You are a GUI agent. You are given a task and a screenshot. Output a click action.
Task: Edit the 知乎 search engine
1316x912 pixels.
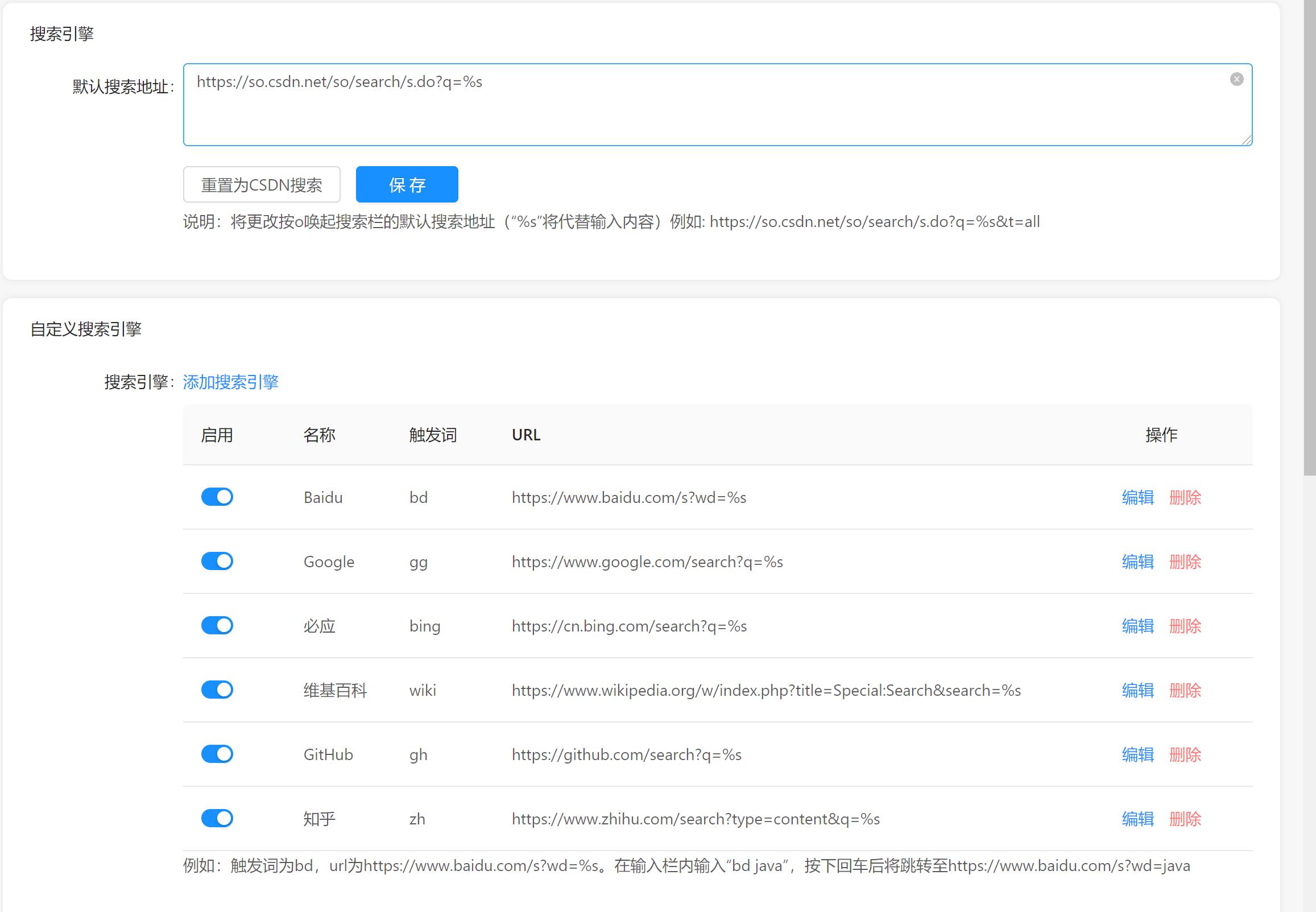[x=1138, y=819]
